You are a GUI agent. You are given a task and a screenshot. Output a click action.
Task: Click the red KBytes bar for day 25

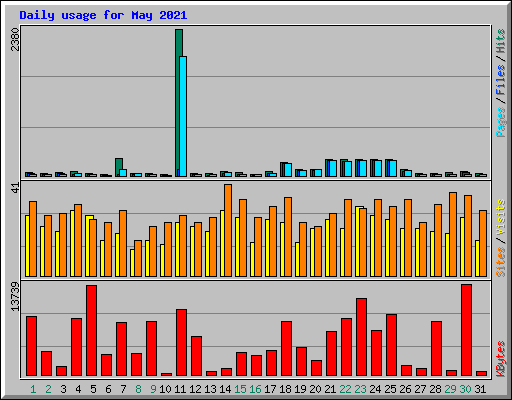[x=392, y=345]
